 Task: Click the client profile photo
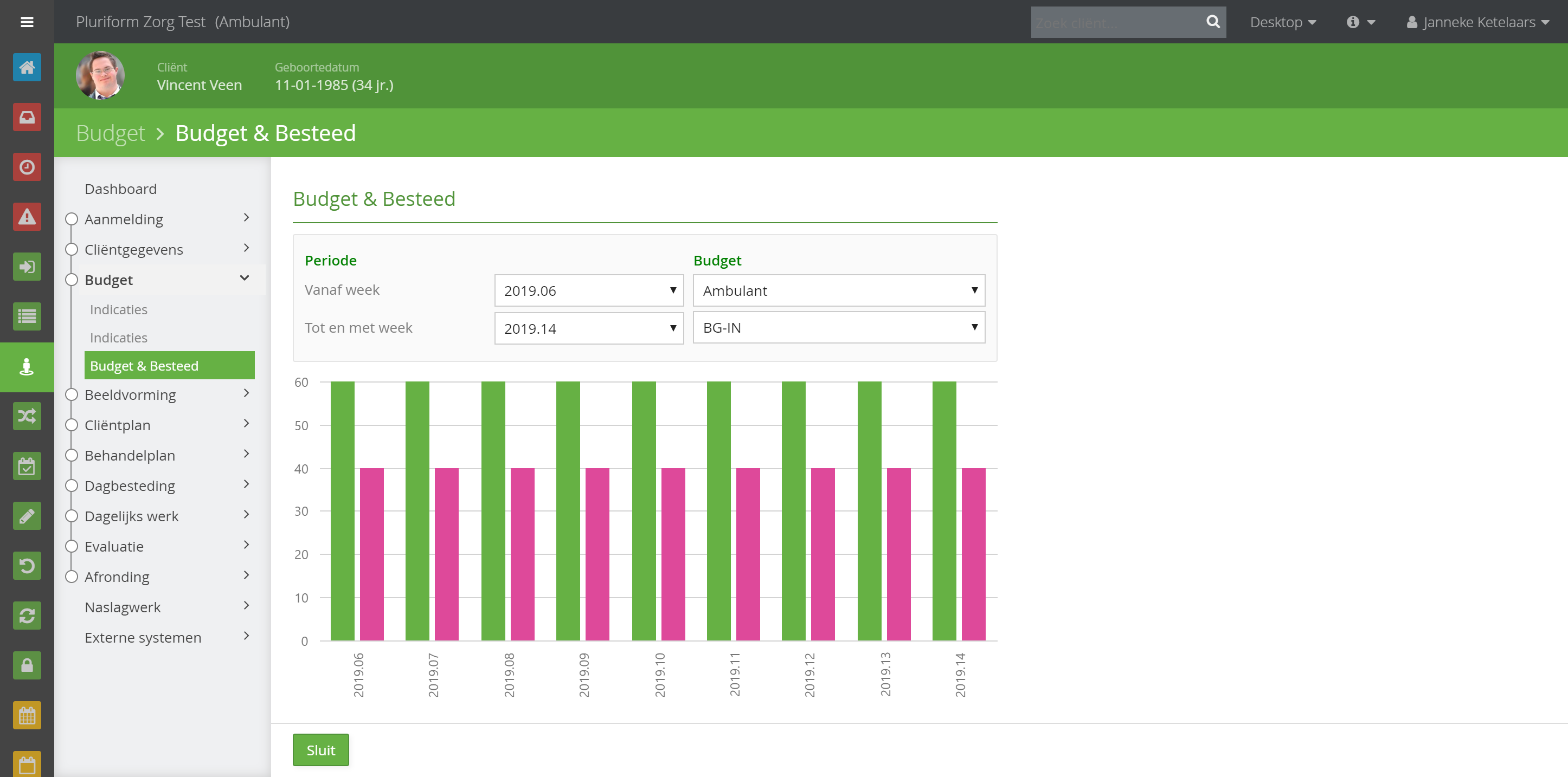click(x=100, y=75)
